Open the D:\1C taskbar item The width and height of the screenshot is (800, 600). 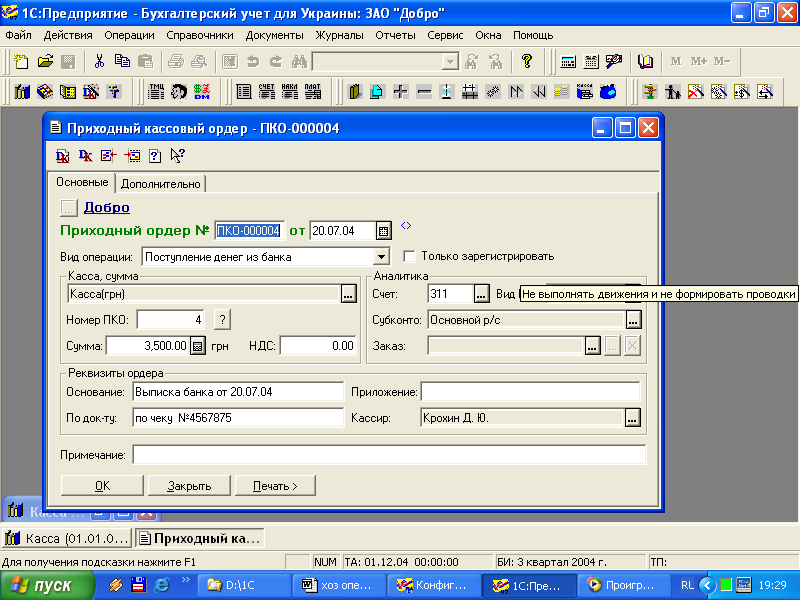tap(244, 585)
